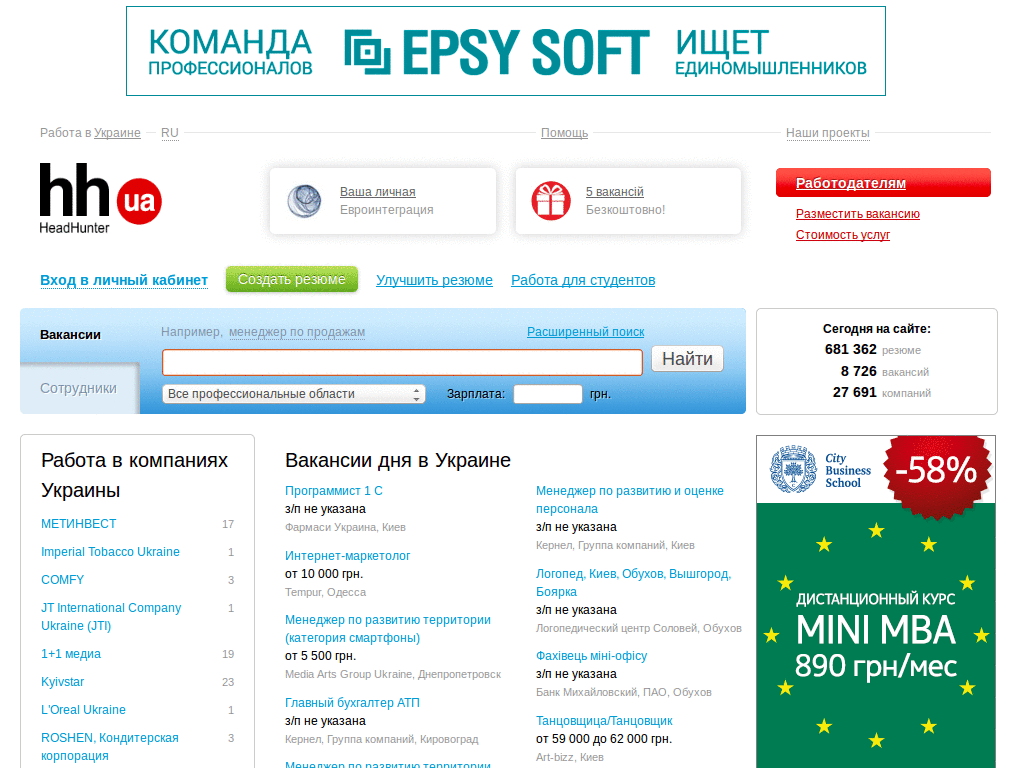Click the 681 362 резюме count
The width and height of the screenshot is (1024, 768).
click(x=872, y=349)
